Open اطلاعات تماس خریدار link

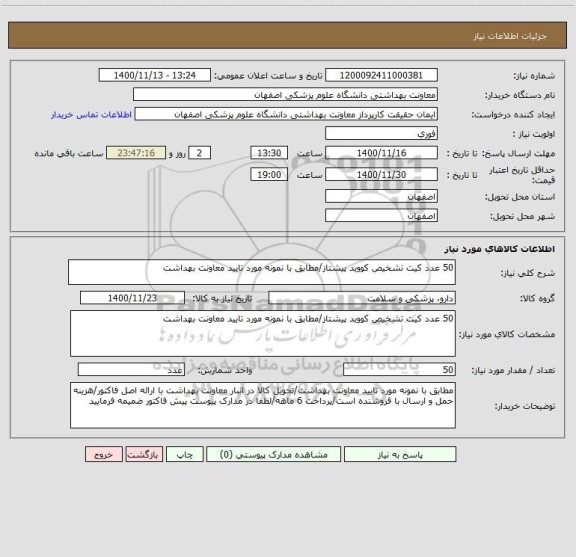point(91,115)
